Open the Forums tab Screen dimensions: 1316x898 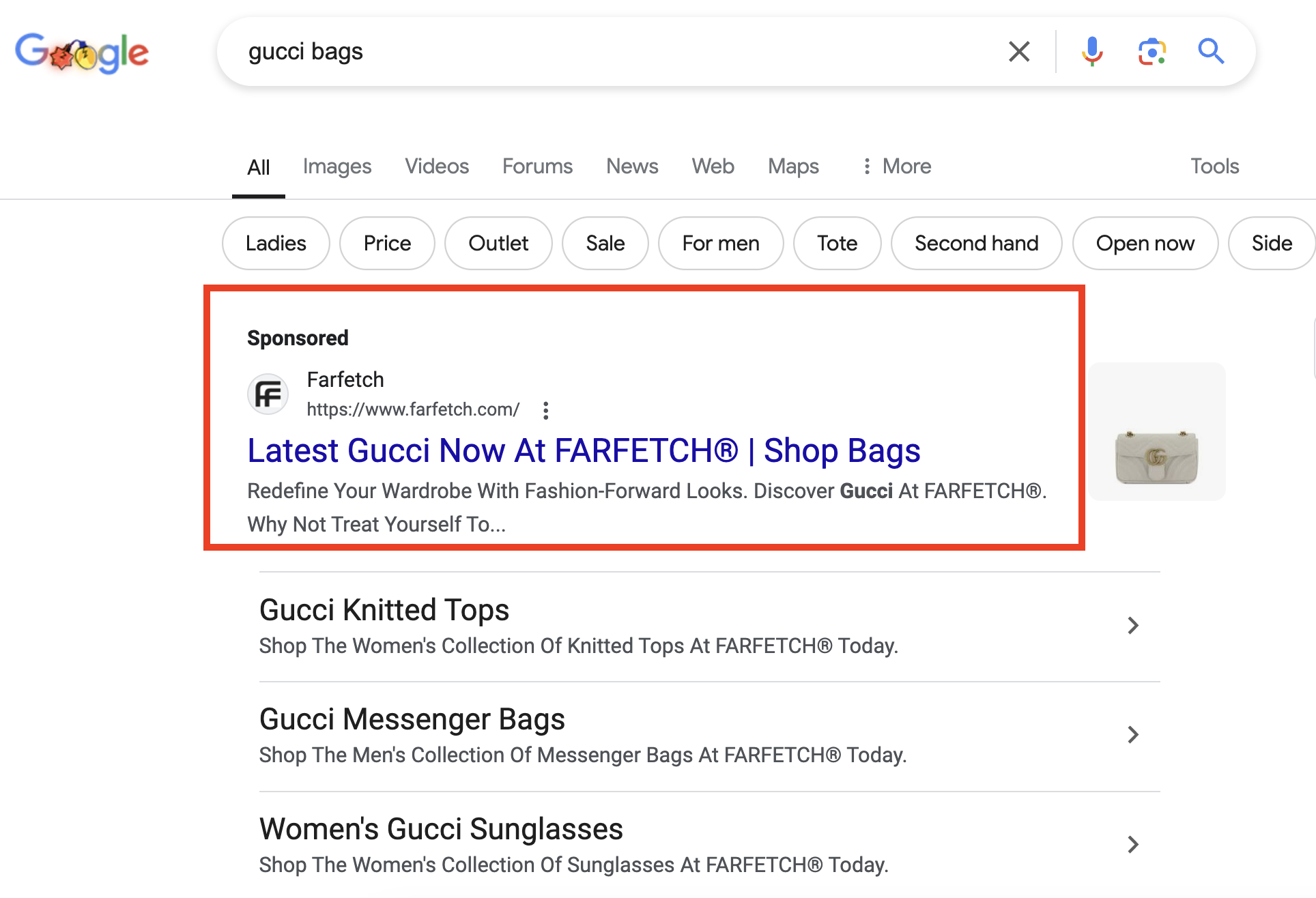537,166
